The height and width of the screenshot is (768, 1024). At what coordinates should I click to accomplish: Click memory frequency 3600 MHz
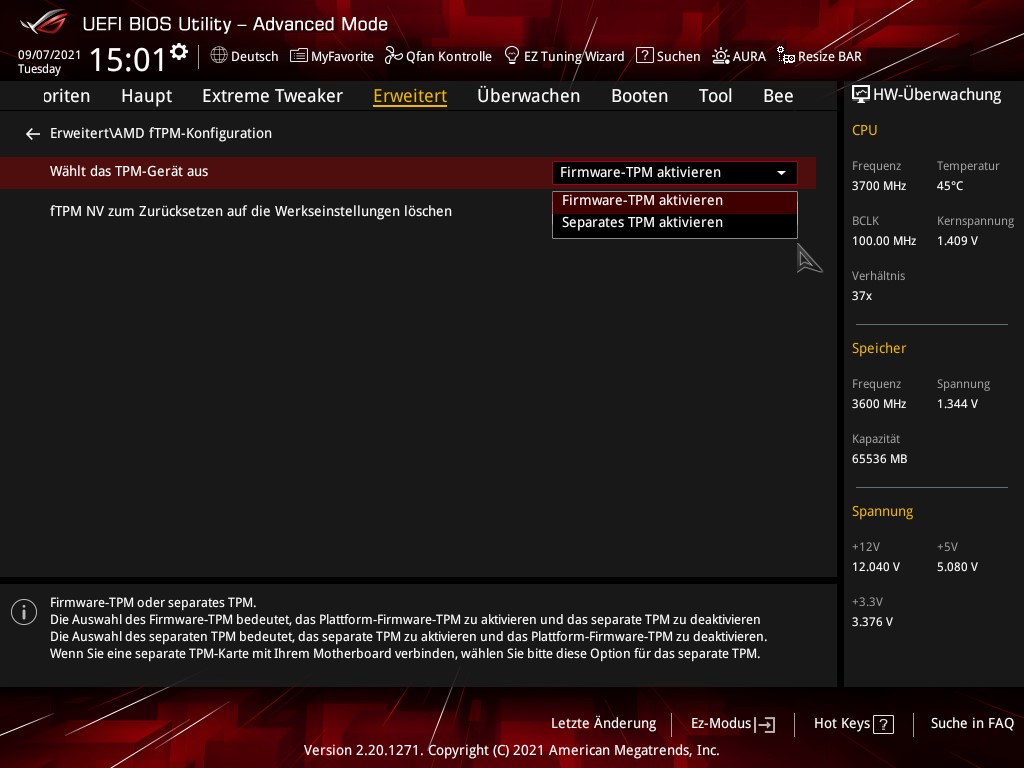click(x=878, y=404)
